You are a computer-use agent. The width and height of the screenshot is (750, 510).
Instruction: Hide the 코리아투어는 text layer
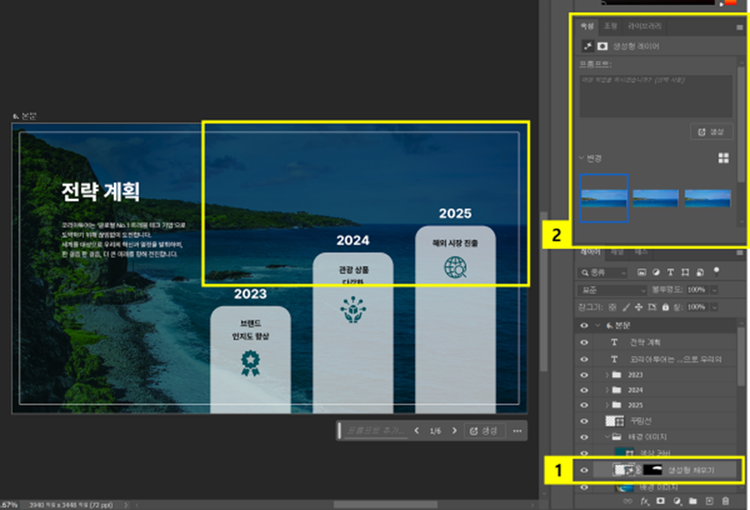(584, 359)
